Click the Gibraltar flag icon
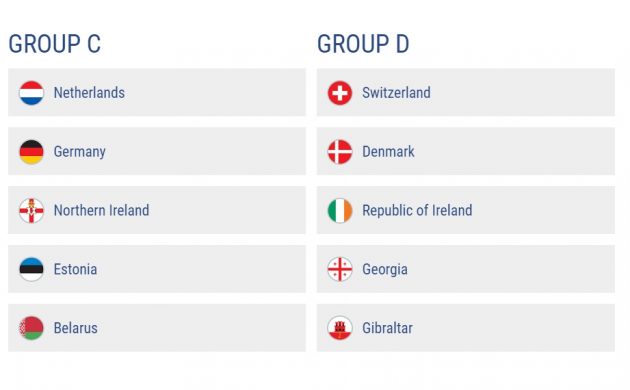Viewport: 630px width, 390px height. pyautogui.click(x=340, y=328)
